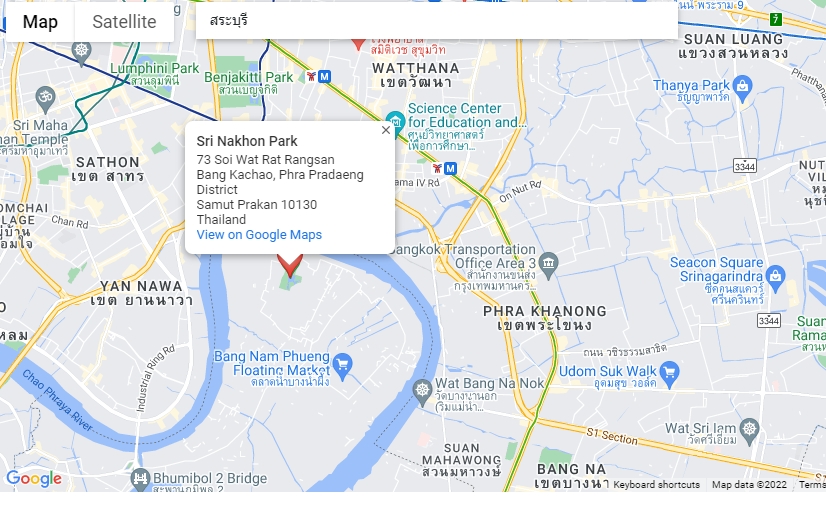Click the Benjakitti Park label
Viewport: 826px width, 507px height.
point(248,77)
